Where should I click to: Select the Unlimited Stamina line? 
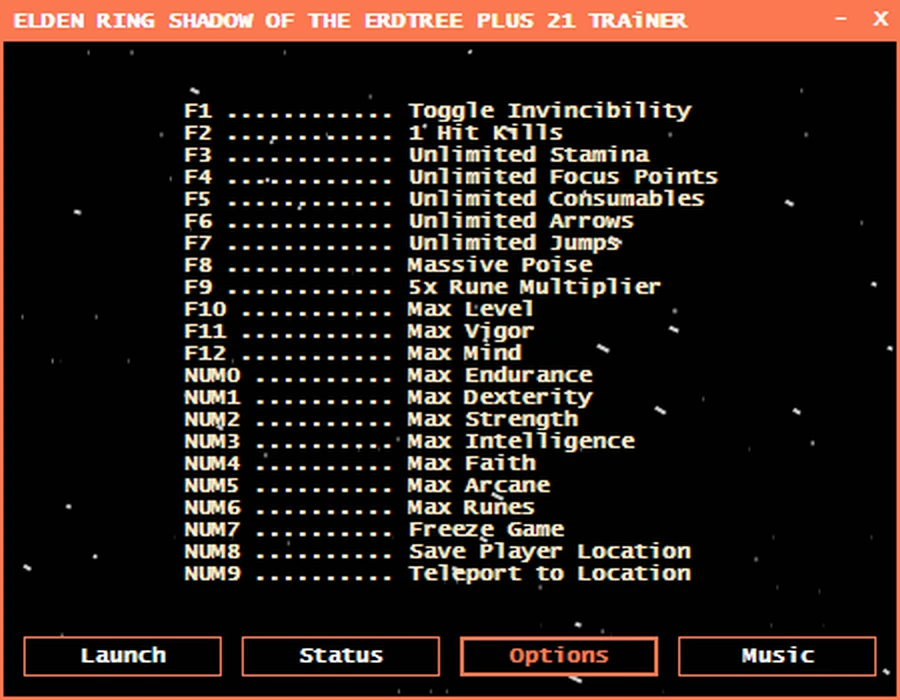(x=416, y=155)
